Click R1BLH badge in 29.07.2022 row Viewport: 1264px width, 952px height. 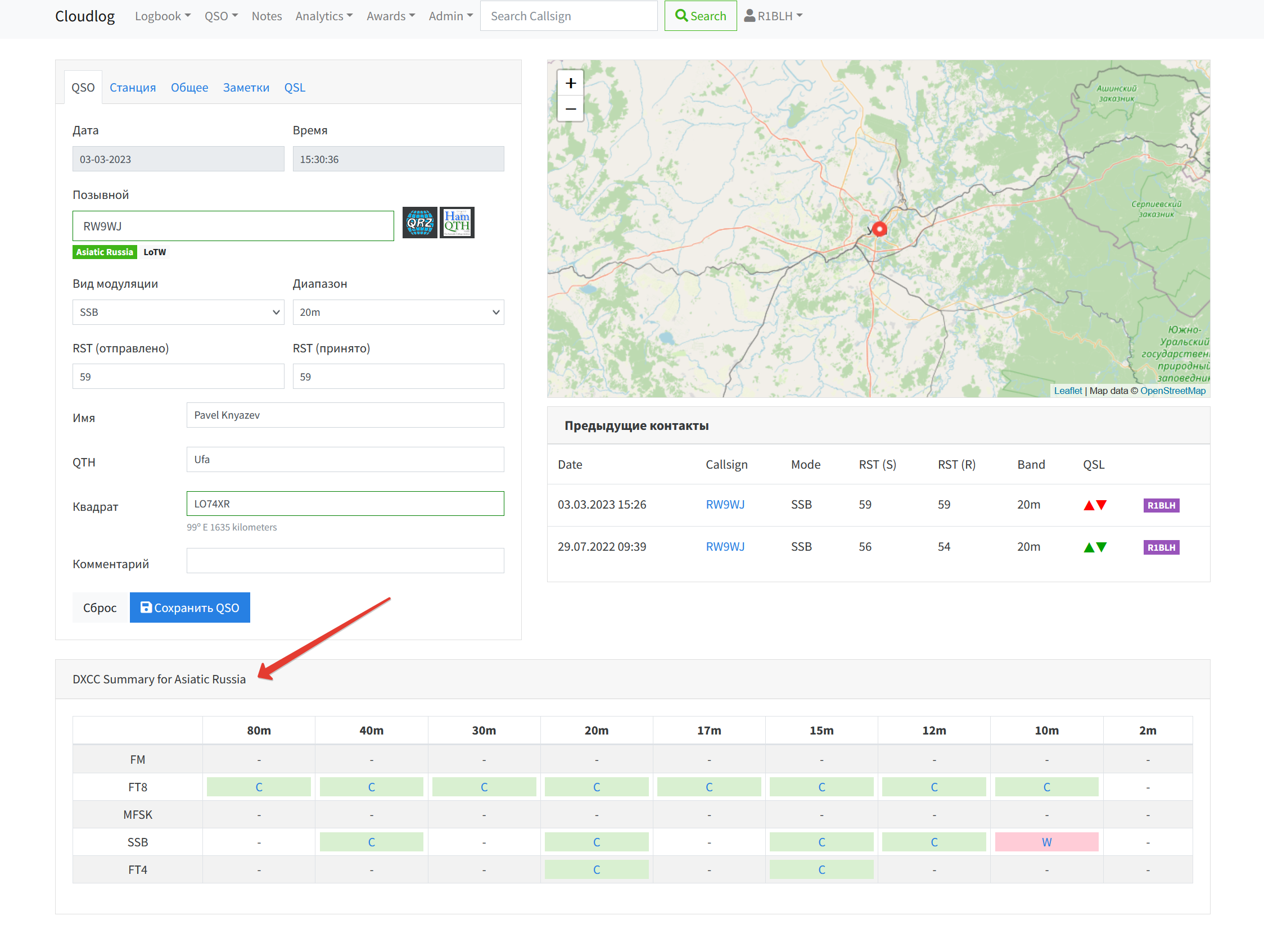coord(1161,548)
